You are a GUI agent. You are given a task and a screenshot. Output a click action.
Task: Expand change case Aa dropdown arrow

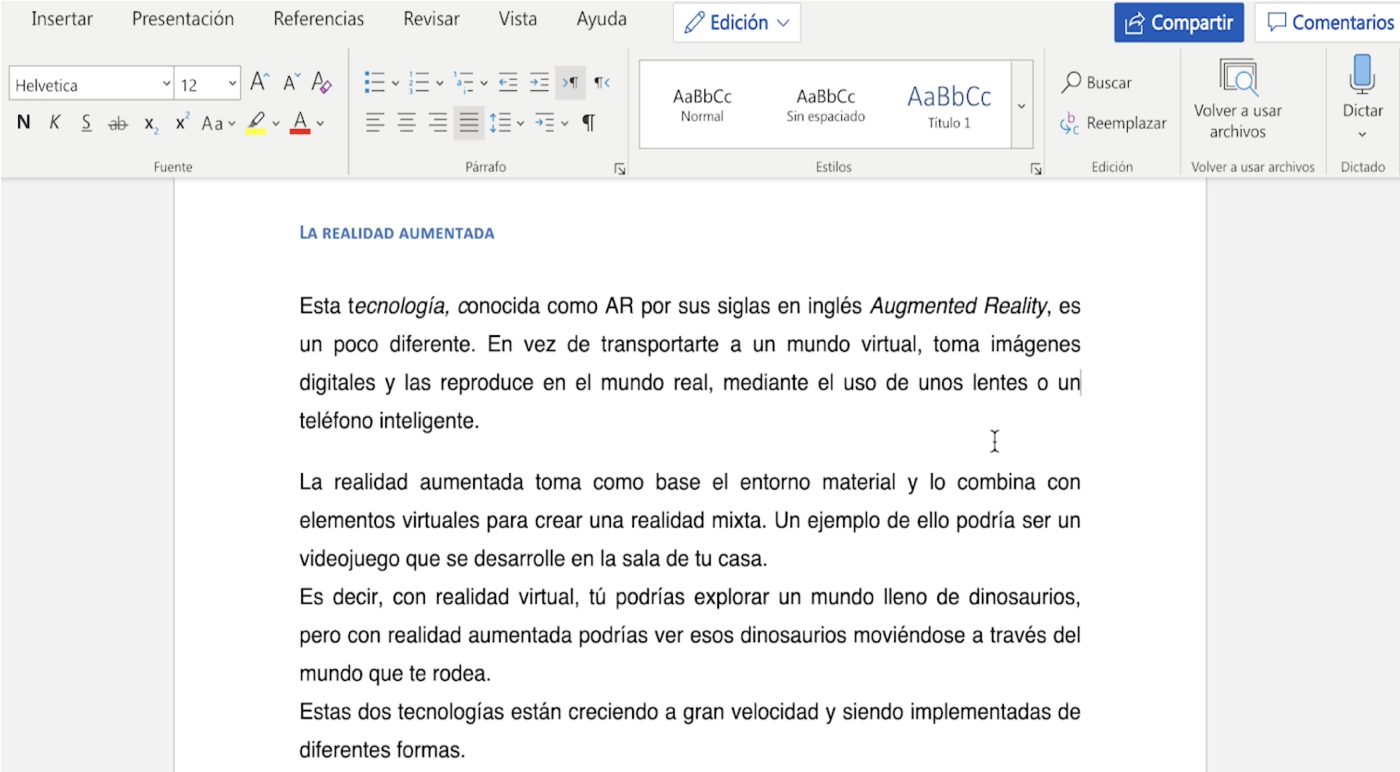(x=231, y=124)
